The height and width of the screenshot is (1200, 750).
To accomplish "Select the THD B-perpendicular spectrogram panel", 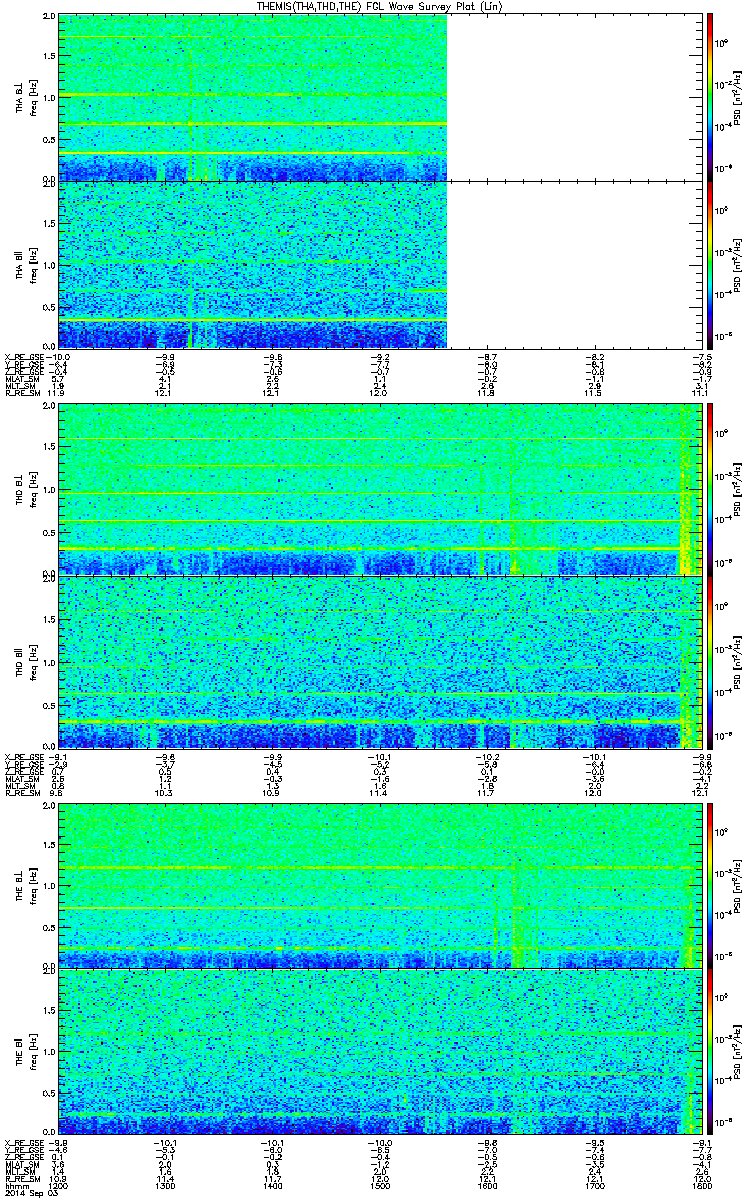I will [379, 489].
